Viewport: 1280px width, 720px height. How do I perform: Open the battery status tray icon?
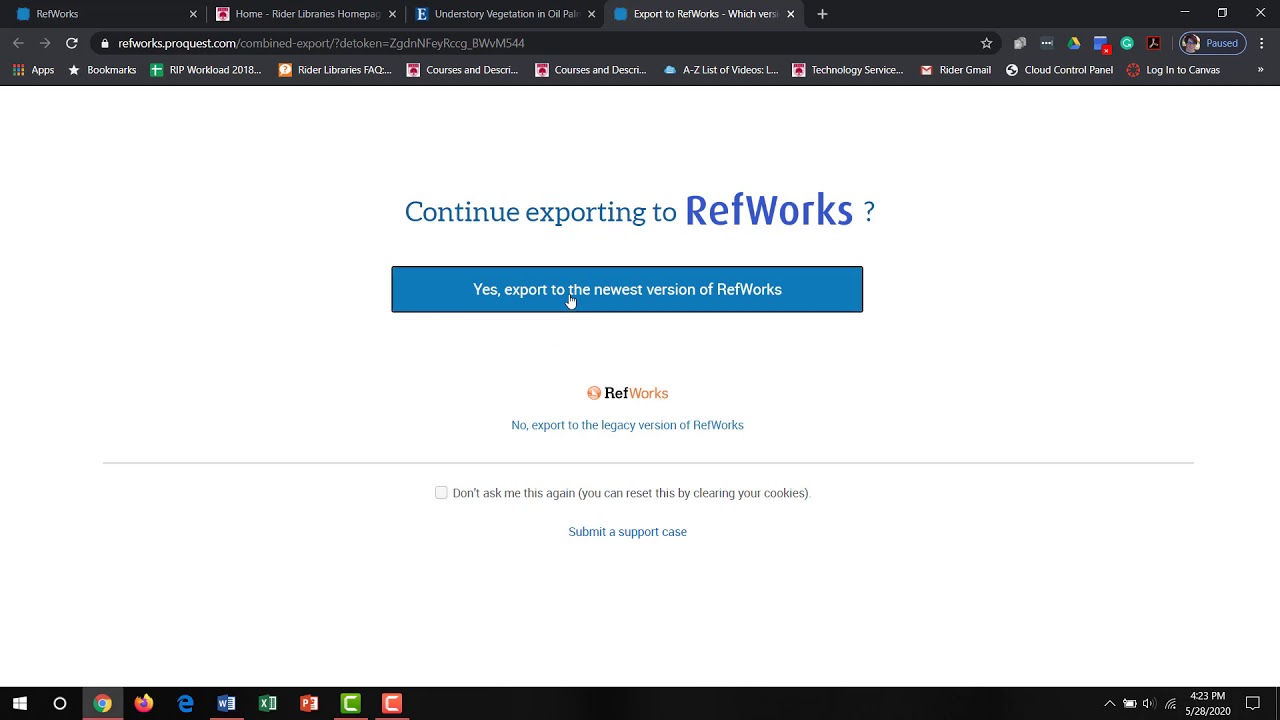click(x=1129, y=704)
